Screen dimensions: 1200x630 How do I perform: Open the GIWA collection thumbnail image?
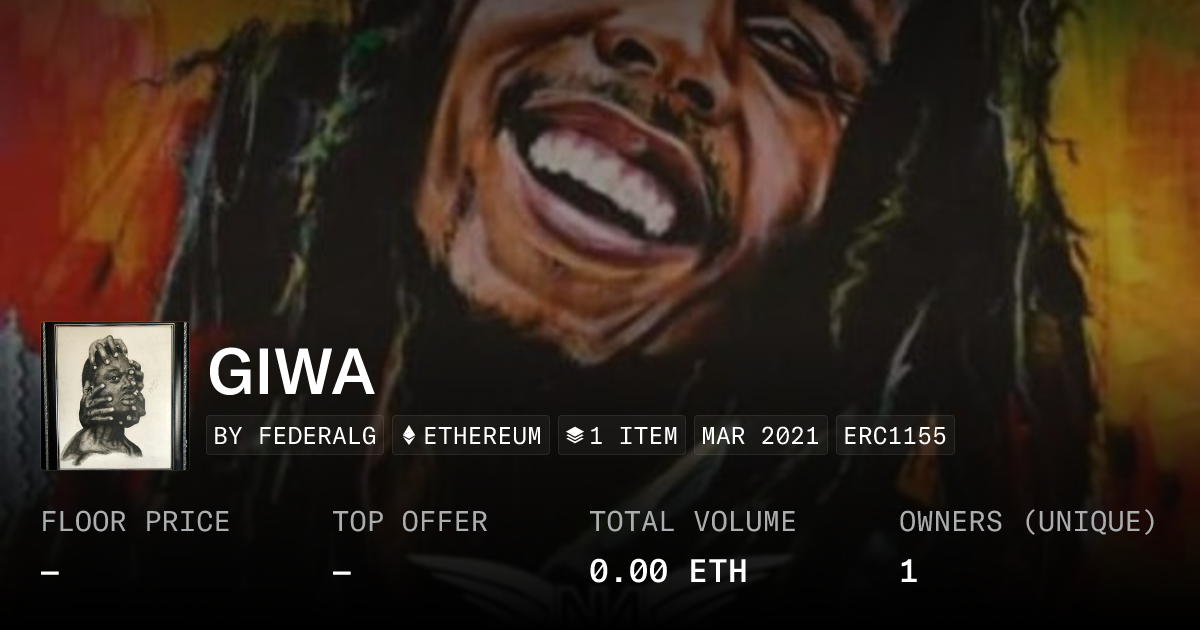pyautogui.click(x=114, y=396)
